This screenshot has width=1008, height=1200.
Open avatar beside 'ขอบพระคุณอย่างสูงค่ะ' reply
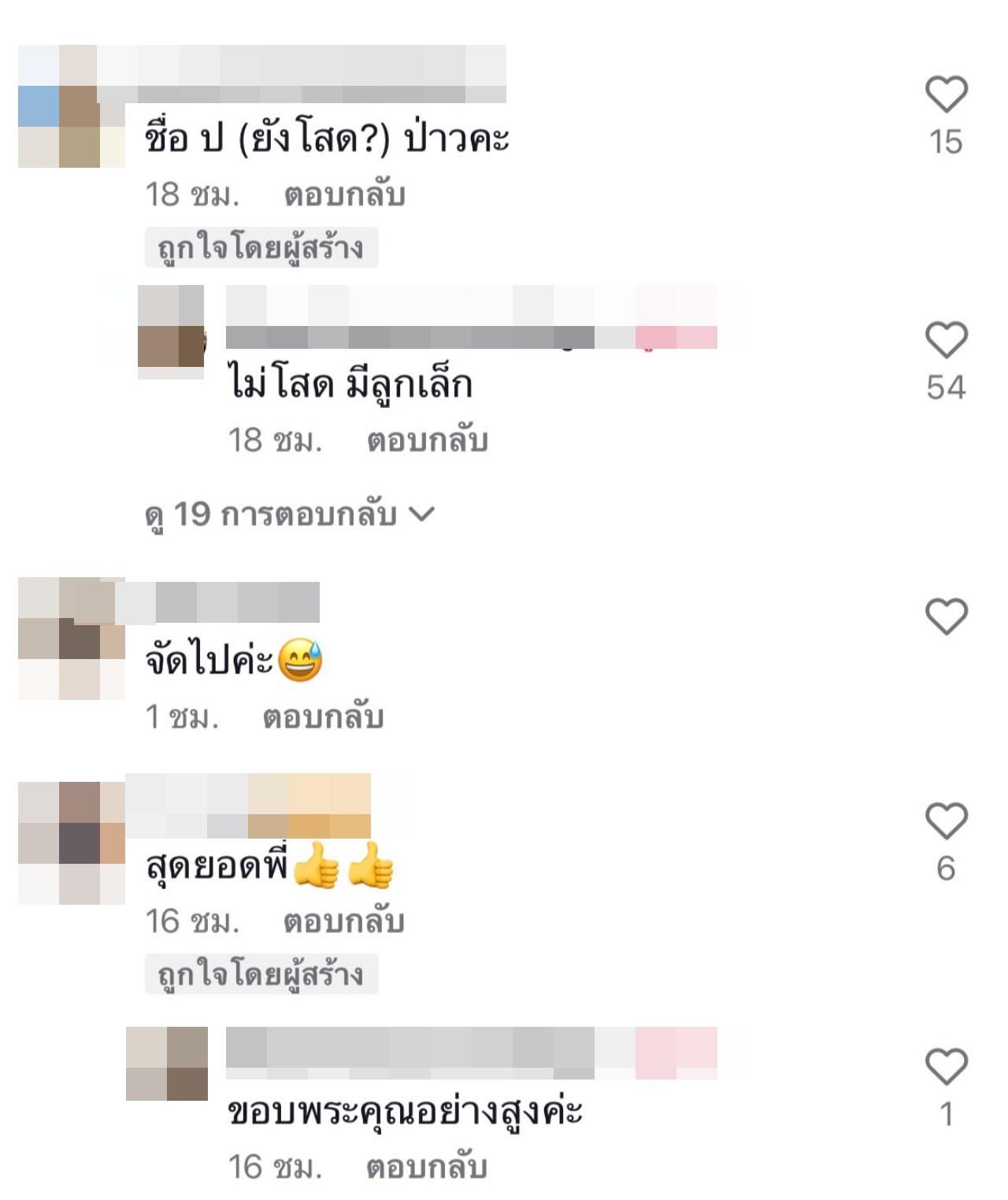click(167, 1064)
